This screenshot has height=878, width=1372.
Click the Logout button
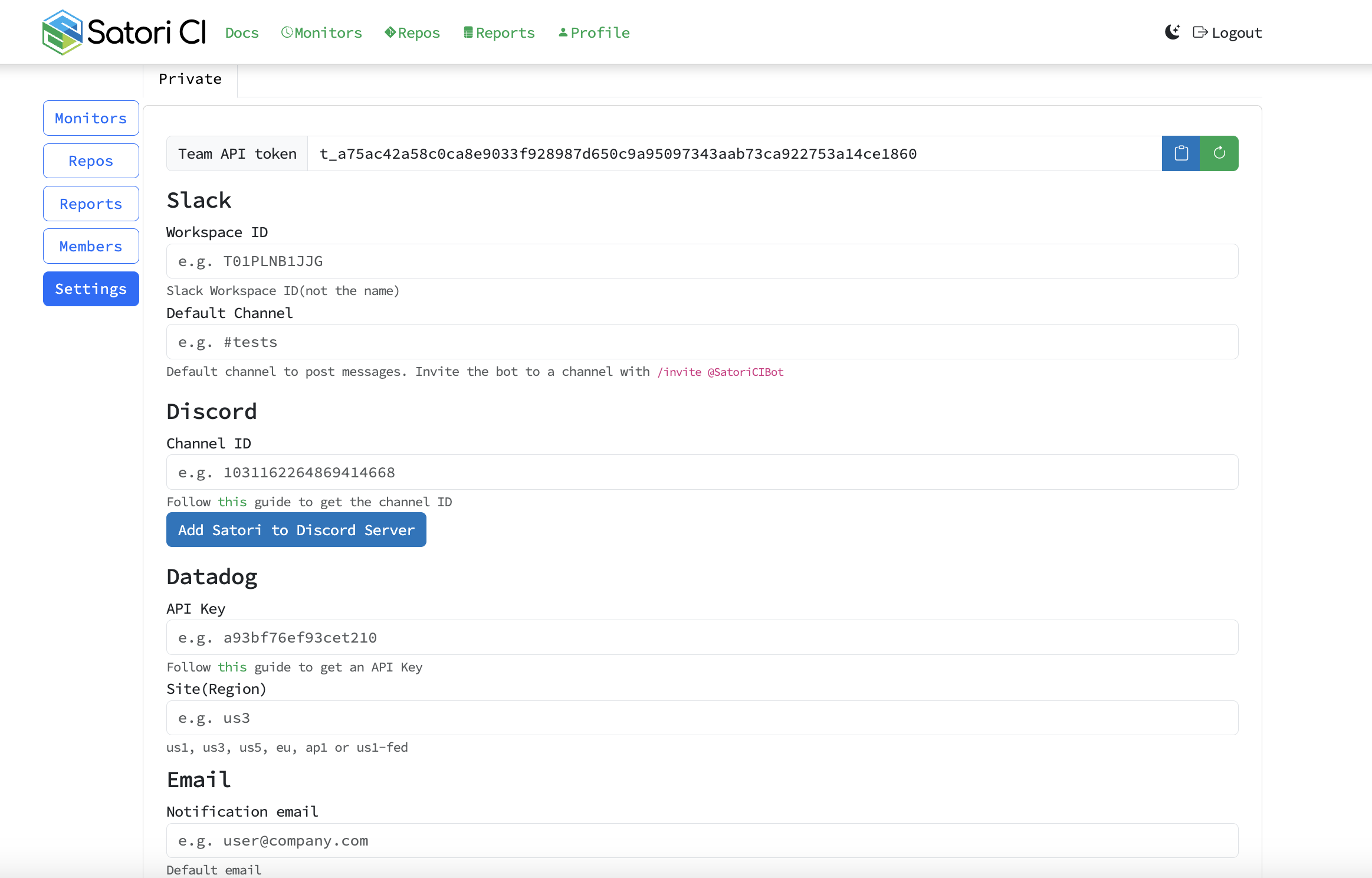tap(1228, 32)
